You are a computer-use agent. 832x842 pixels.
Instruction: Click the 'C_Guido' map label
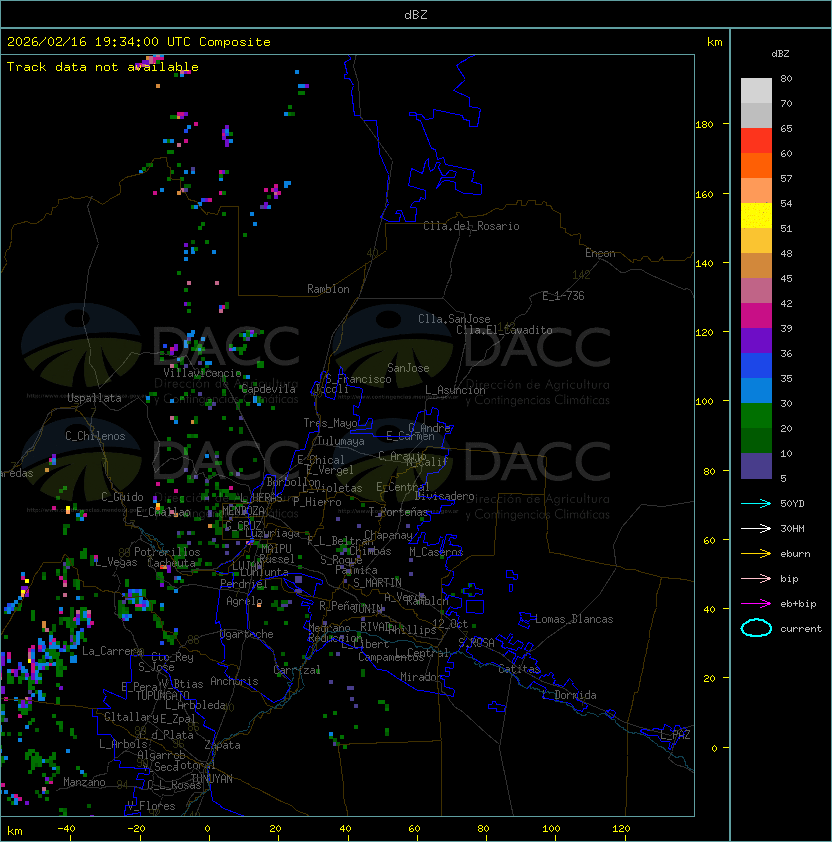coord(122,497)
